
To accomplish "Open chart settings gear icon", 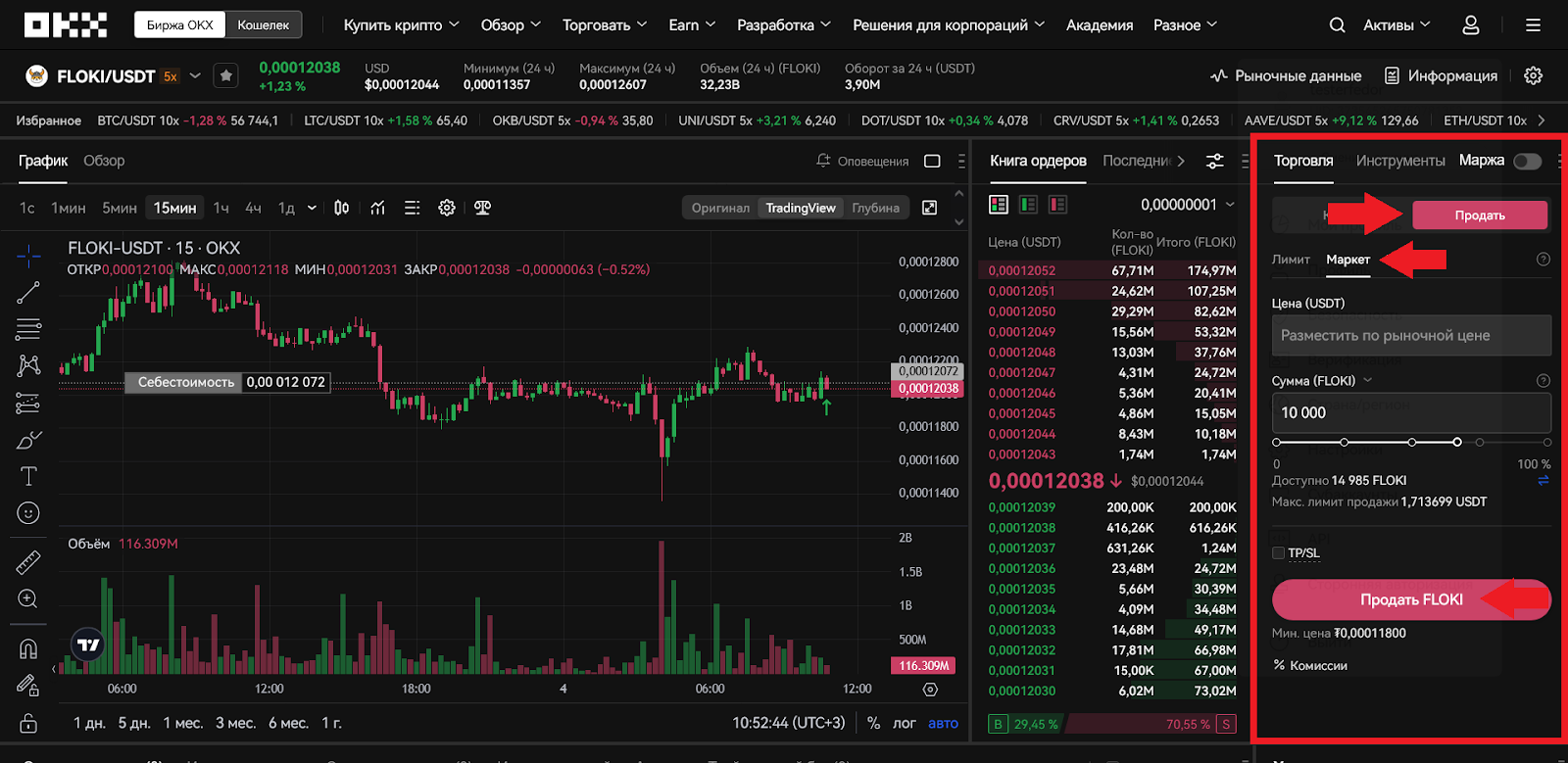I will click(x=447, y=208).
